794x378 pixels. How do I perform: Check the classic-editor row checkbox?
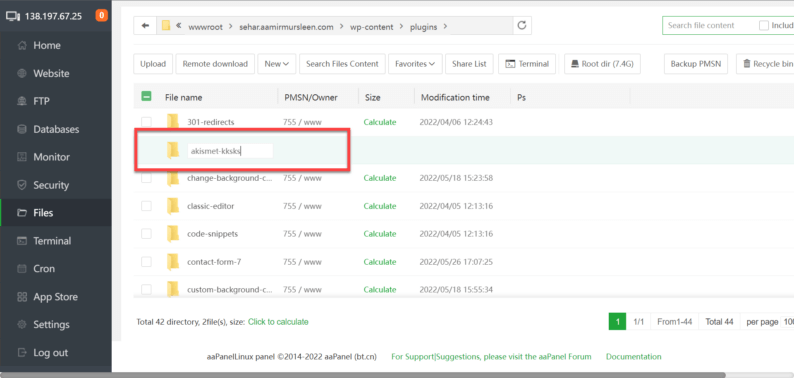146,206
